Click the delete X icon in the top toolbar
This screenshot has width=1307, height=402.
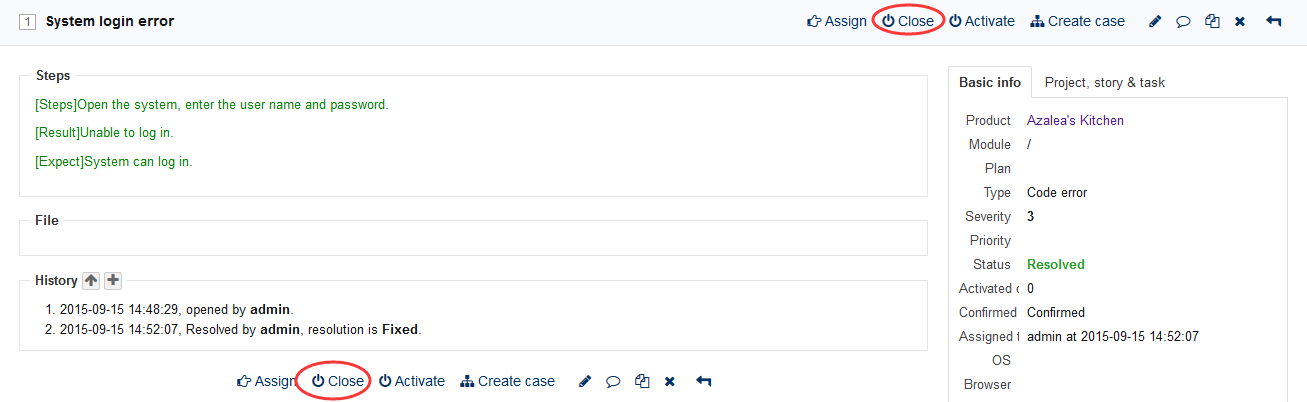click(x=1240, y=21)
